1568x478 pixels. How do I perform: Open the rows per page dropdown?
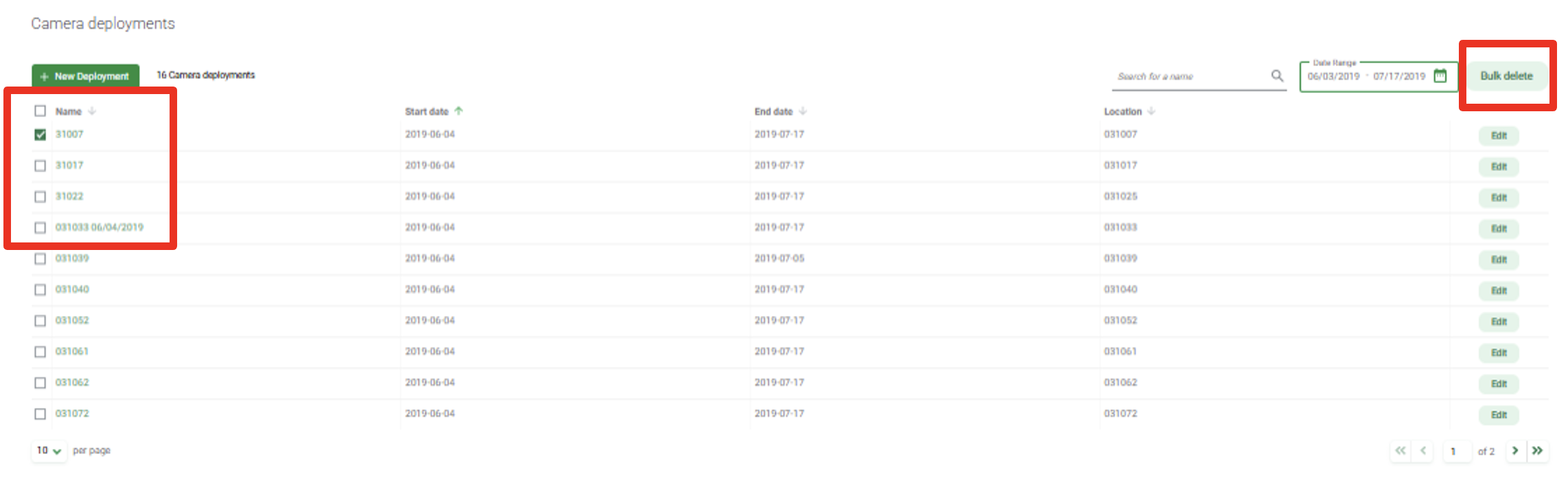[49, 451]
